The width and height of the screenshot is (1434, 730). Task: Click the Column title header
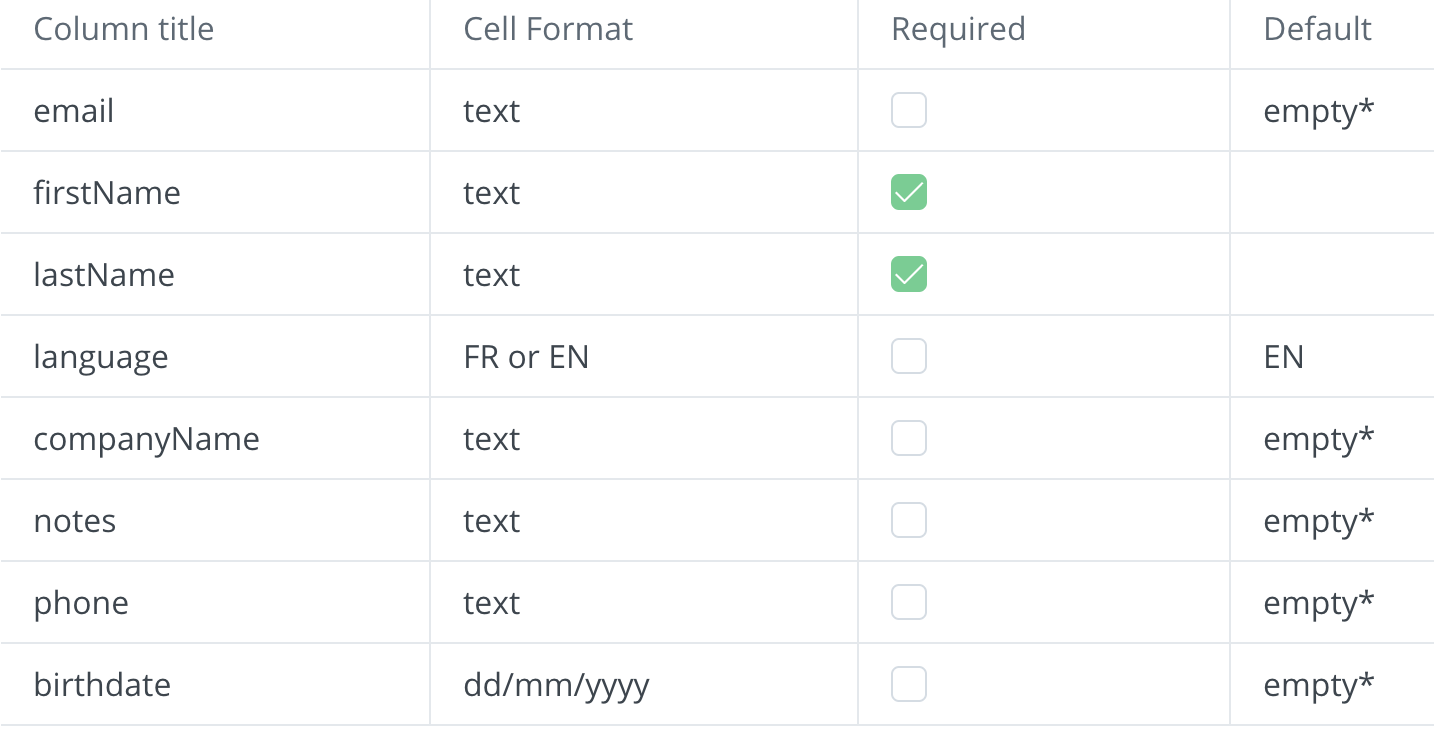tap(124, 29)
